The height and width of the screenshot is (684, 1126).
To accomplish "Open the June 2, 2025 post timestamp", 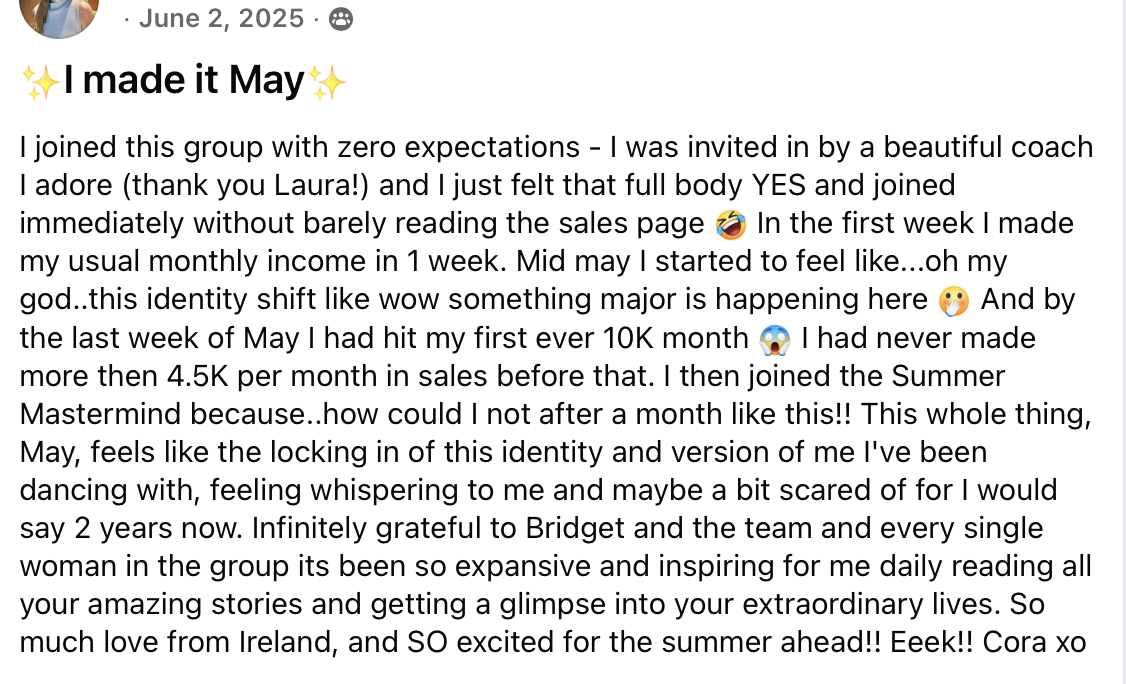I will 221,18.
